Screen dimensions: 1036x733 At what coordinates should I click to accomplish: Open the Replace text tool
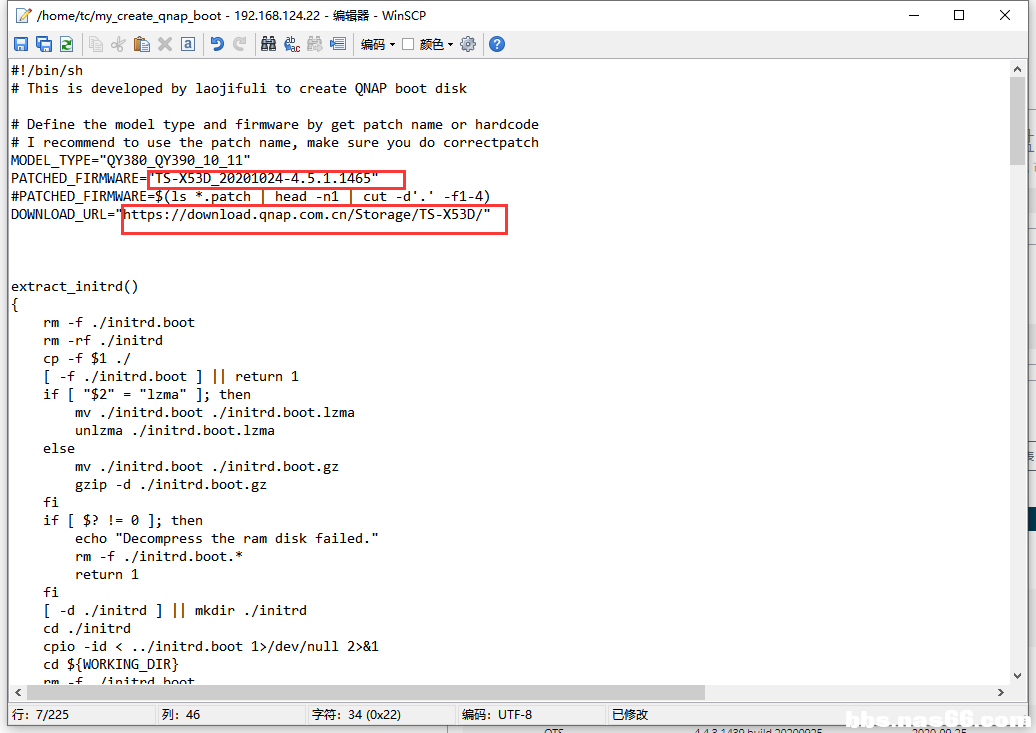coord(292,44)
